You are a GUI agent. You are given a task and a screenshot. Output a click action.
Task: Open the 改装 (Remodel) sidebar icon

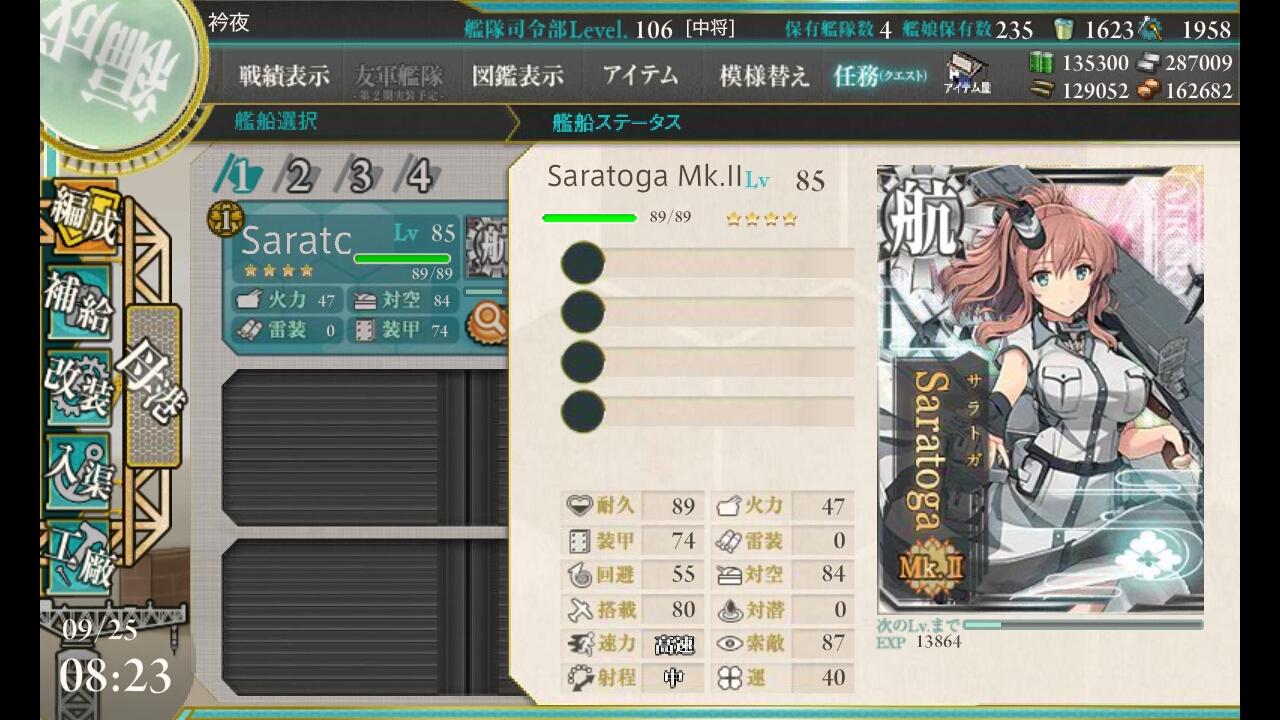coord(80,385)
